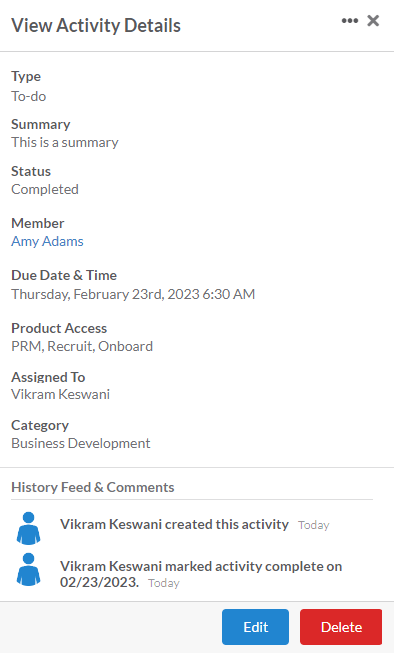Image resolution: width=394 pixels, height=653 pixels.
Task: Click the Business Development category value
Action: [x=80, y=444]
